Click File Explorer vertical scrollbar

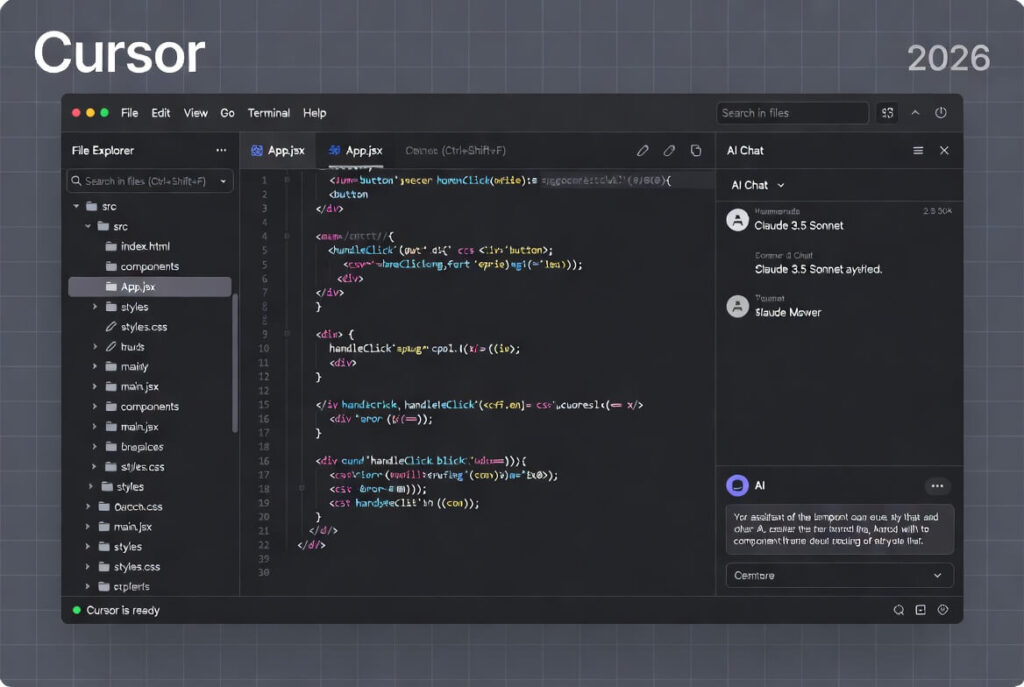click(235, 362)
